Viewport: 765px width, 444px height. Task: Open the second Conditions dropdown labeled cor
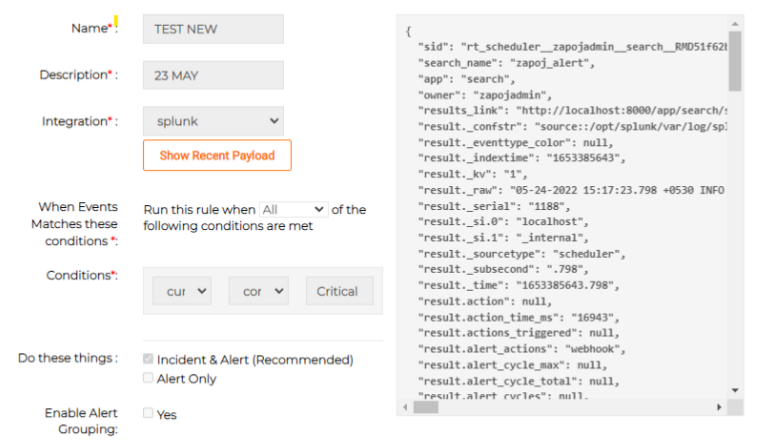click(x=259, y=291)
